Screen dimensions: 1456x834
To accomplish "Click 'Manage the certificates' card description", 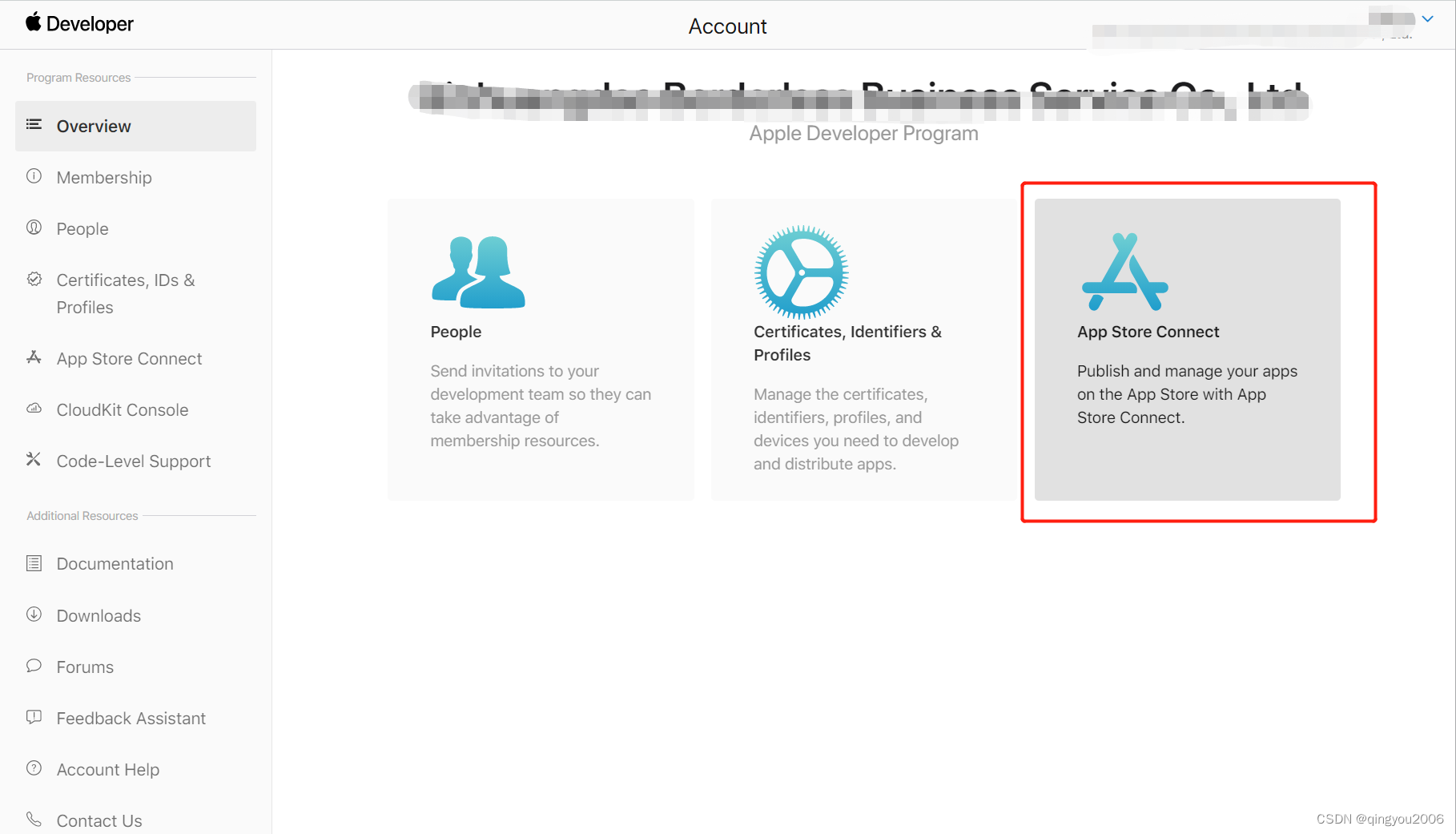I will 856,429.
